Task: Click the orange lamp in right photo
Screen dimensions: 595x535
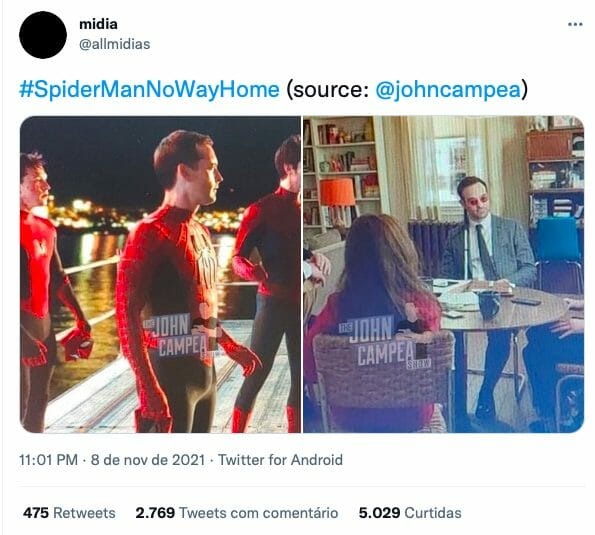Action: click(x=337, y=192)
